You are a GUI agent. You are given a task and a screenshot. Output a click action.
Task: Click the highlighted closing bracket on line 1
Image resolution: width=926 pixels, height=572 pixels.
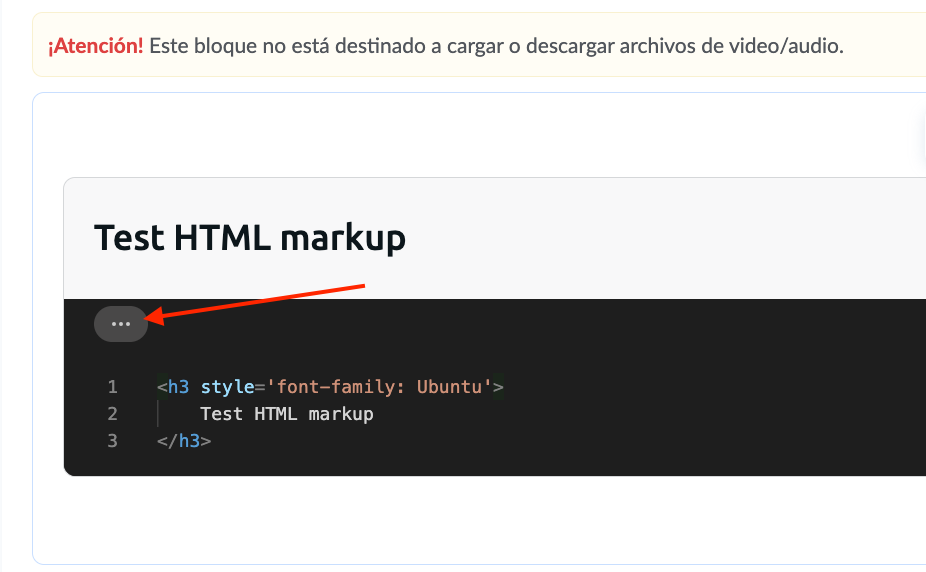click(498, 387)
